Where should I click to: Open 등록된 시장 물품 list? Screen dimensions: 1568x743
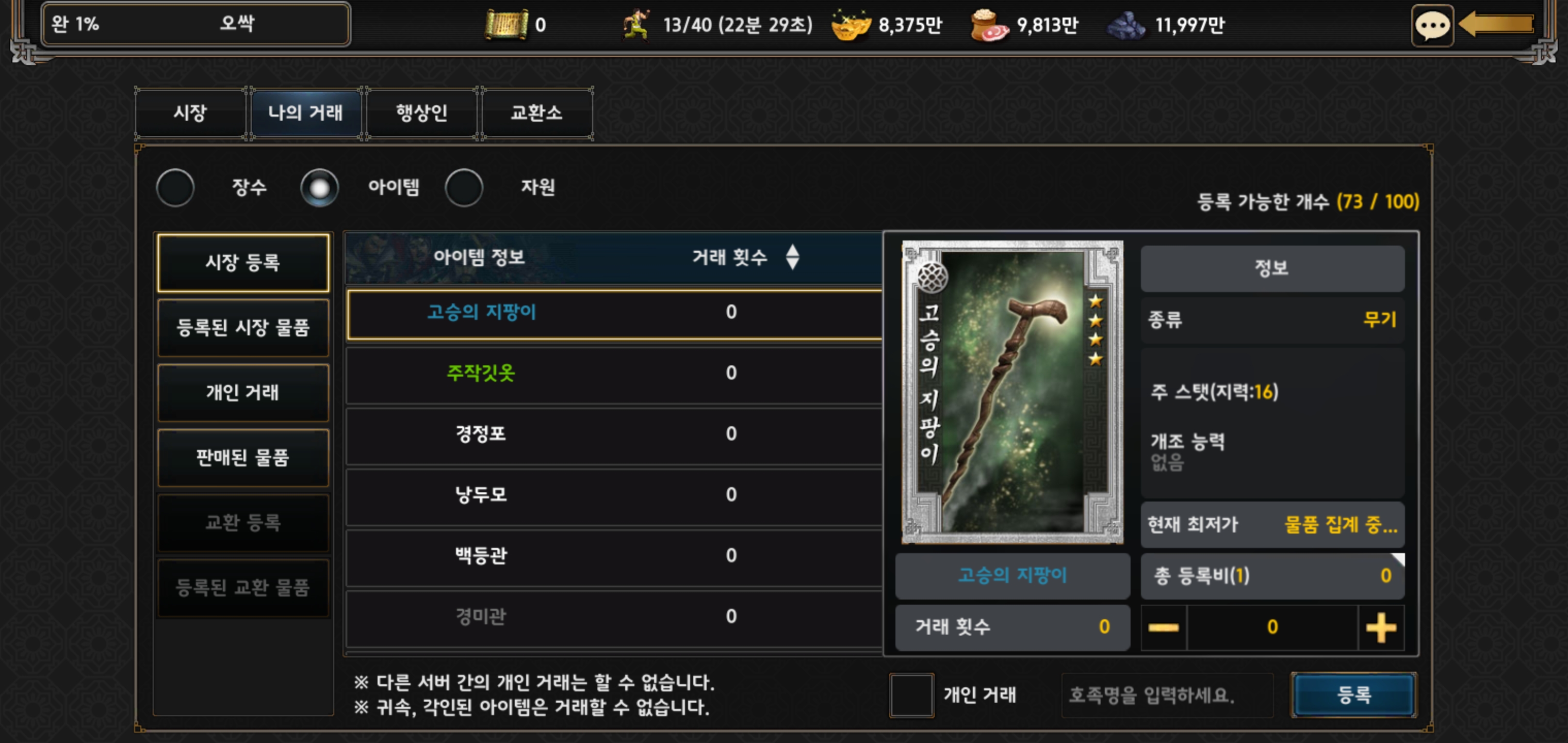click(243, 328)
